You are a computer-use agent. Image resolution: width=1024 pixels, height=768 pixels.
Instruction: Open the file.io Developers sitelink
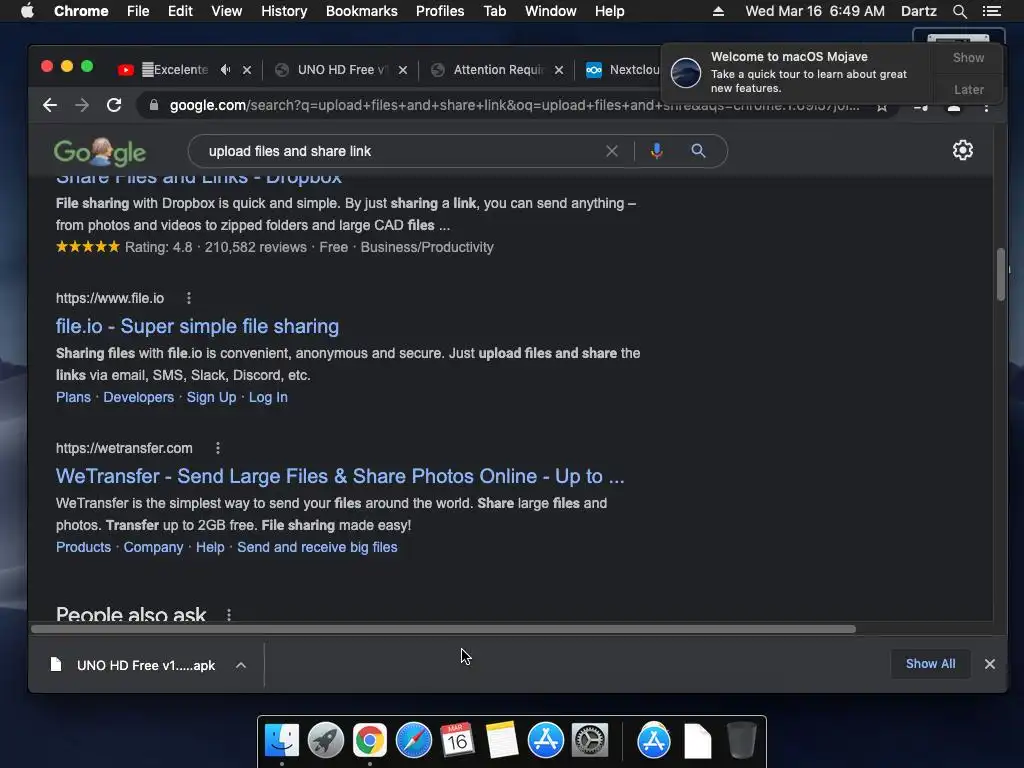click(138, 397)
